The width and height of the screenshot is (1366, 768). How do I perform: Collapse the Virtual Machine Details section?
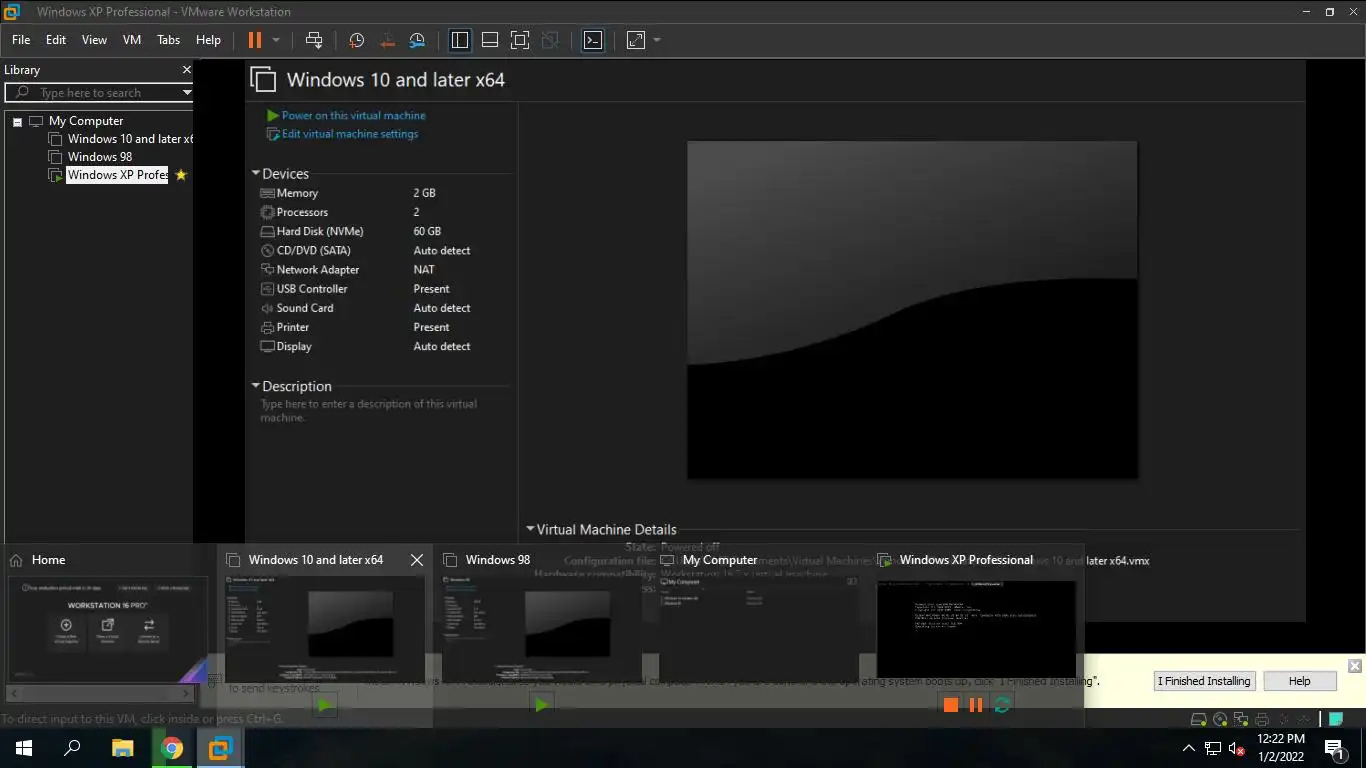(x=531, y=530)
